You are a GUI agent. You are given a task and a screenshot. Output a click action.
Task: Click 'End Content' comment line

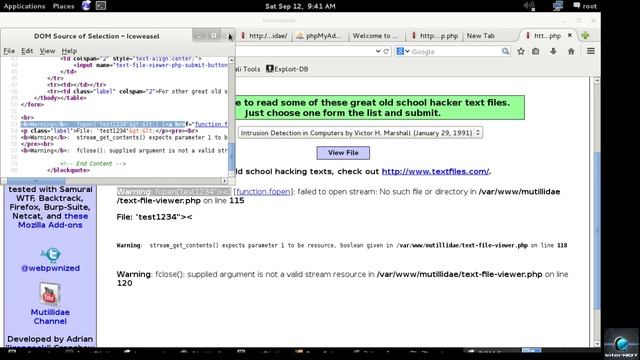click(93, 164)
